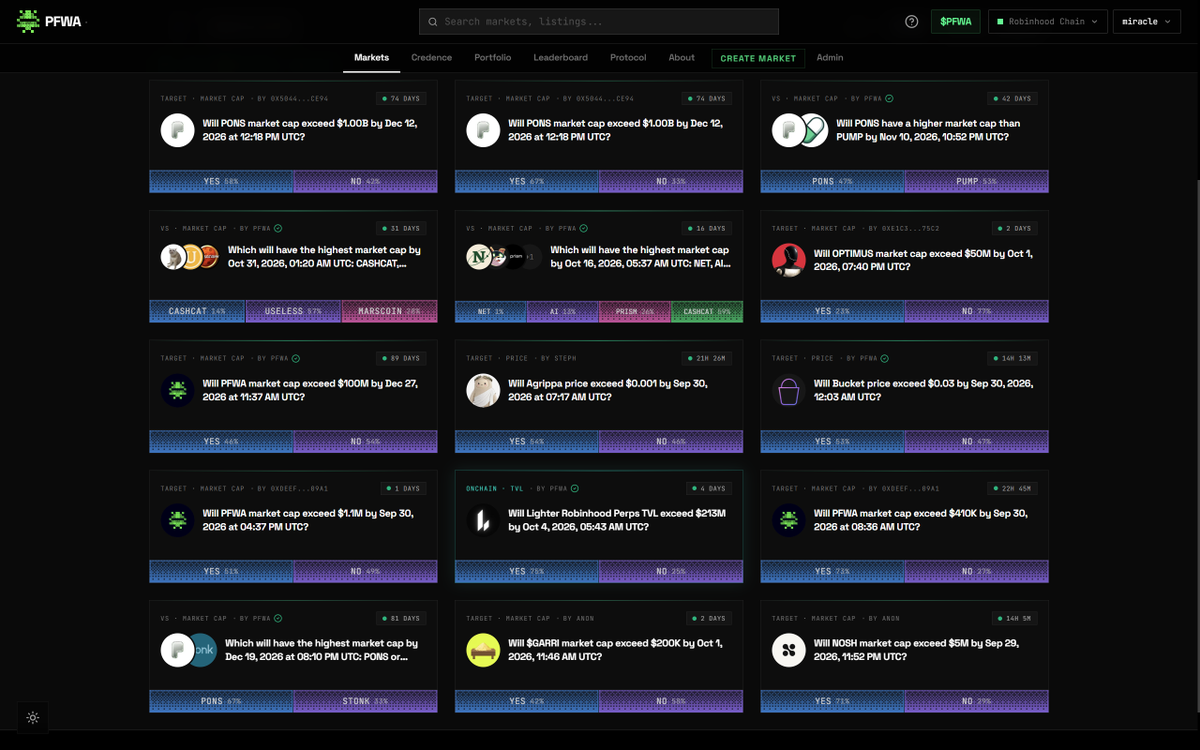1200x750 pixels.
Task: Open the PONS vs PUMP paired token icons
Action: click(x=800, y=131)
